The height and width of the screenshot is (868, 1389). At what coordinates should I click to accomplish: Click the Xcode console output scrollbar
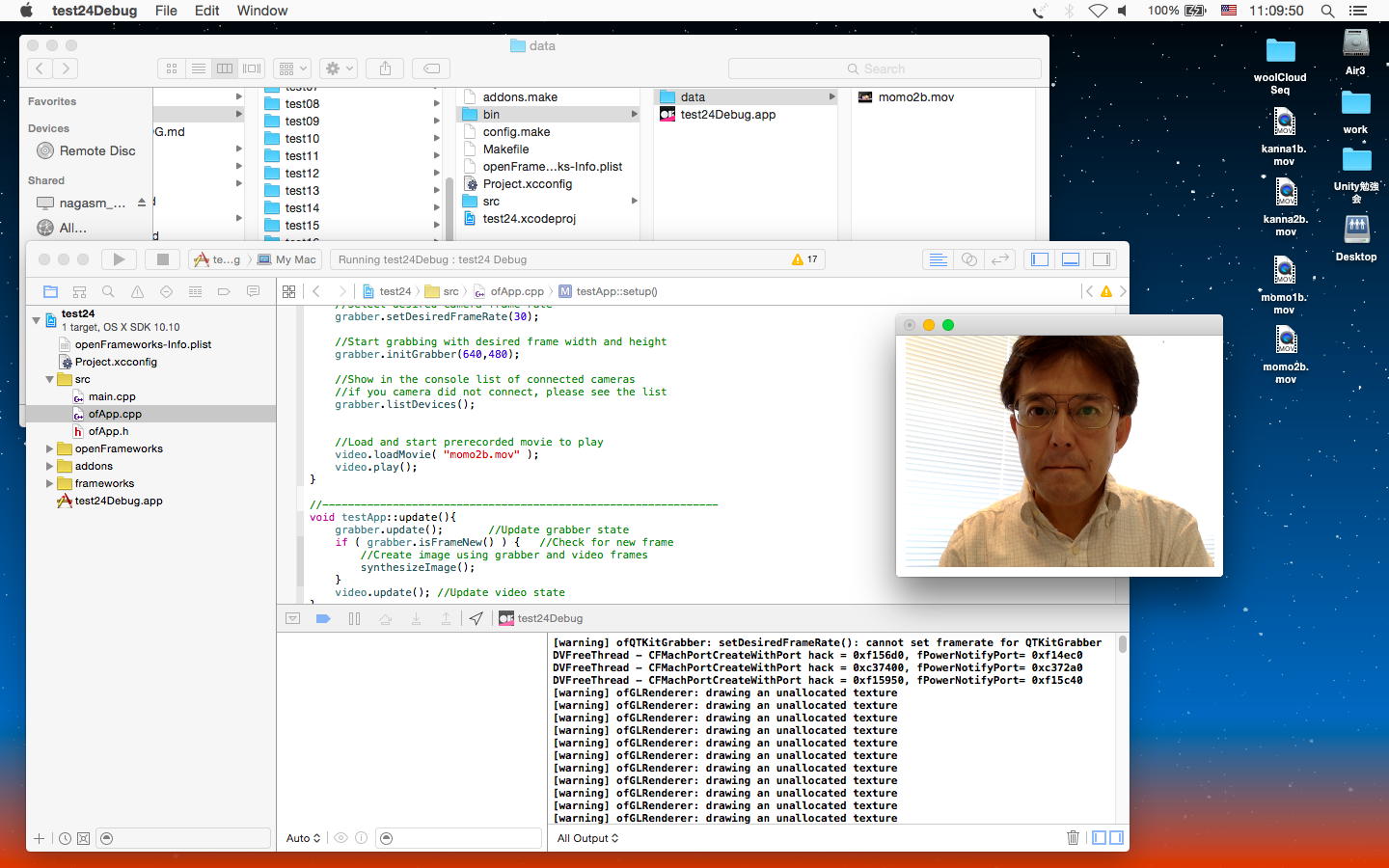pos(1122,644)
